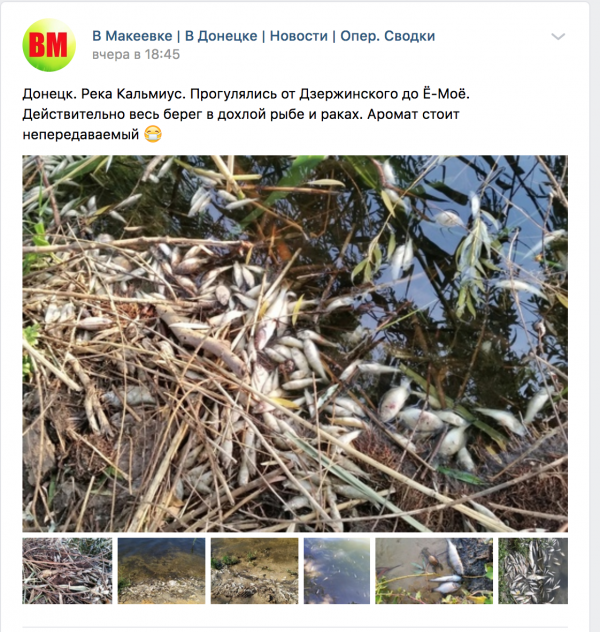The image size is (600, 632).
Task: Click the Новости part of community title
Action: click(299, 36)
